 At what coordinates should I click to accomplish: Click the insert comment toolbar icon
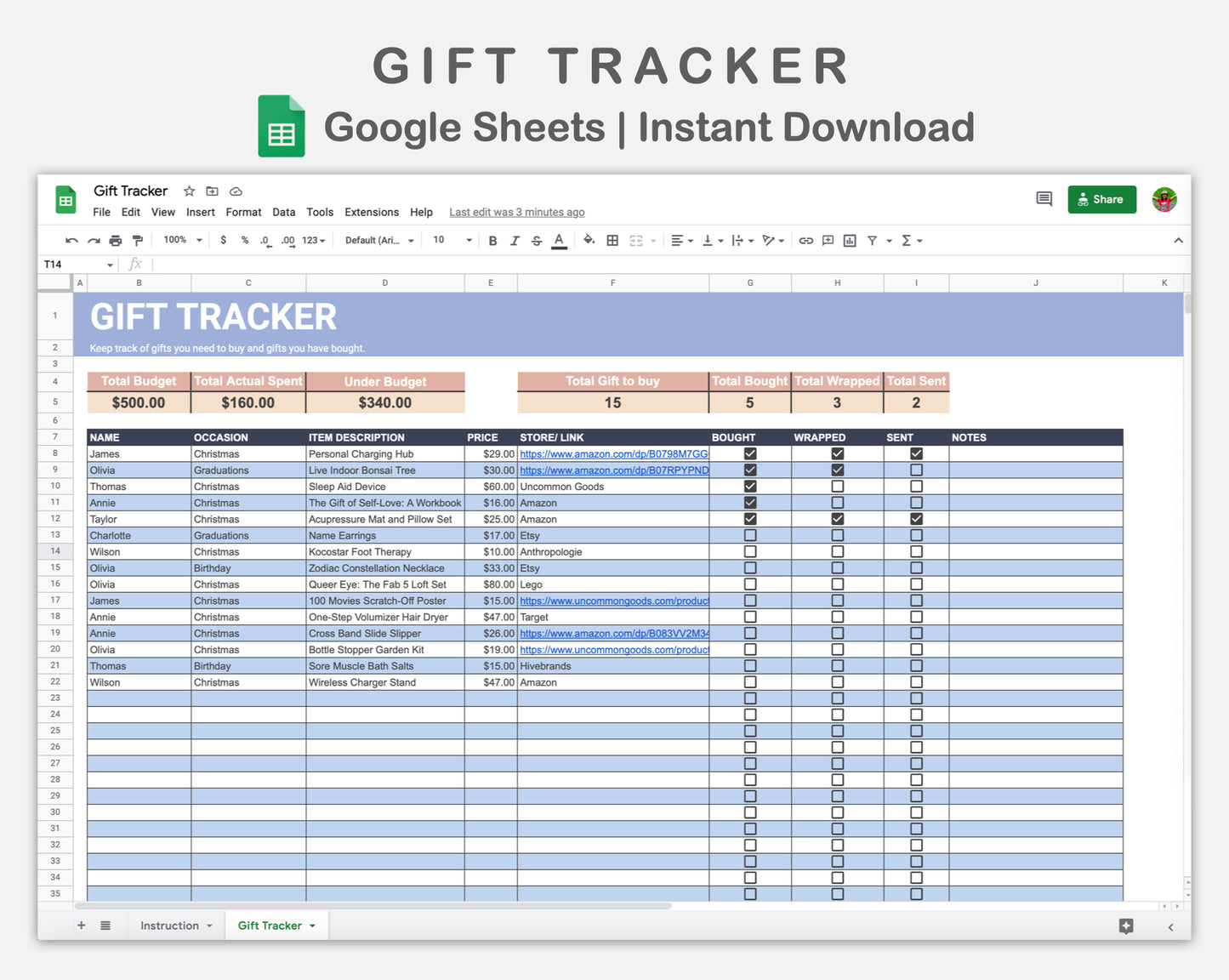[828, 241]
